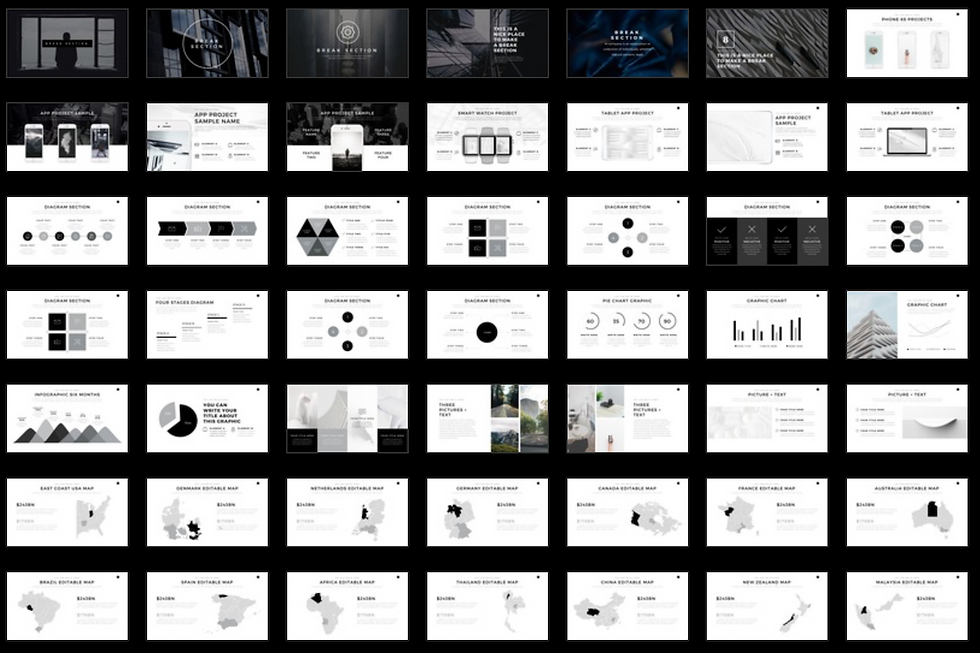
Task: Open the Netherlands Editable Map slide
Action: click(348, 512)
